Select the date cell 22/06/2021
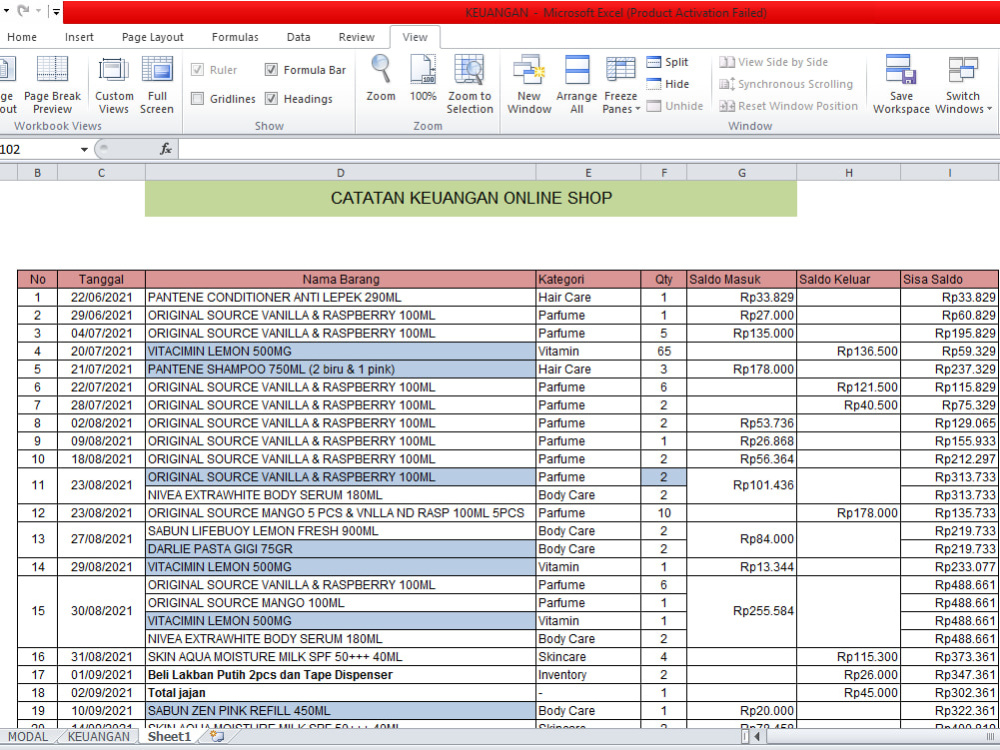This screenshot has width=1000, height=750. [x=101, y=297]
